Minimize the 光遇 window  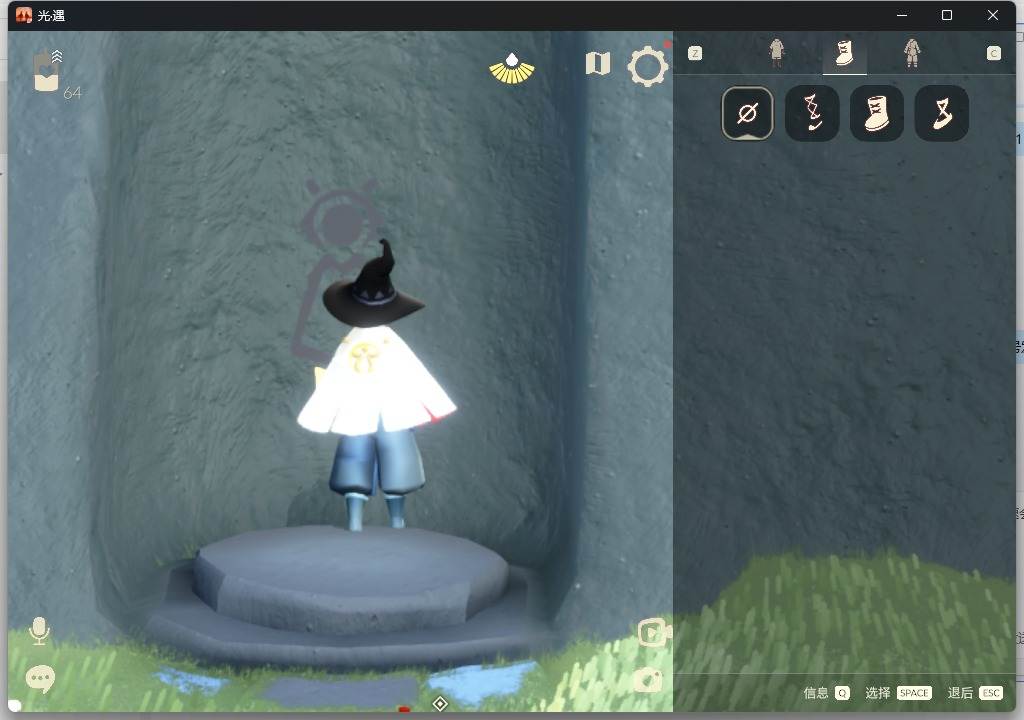click(902, 15)
